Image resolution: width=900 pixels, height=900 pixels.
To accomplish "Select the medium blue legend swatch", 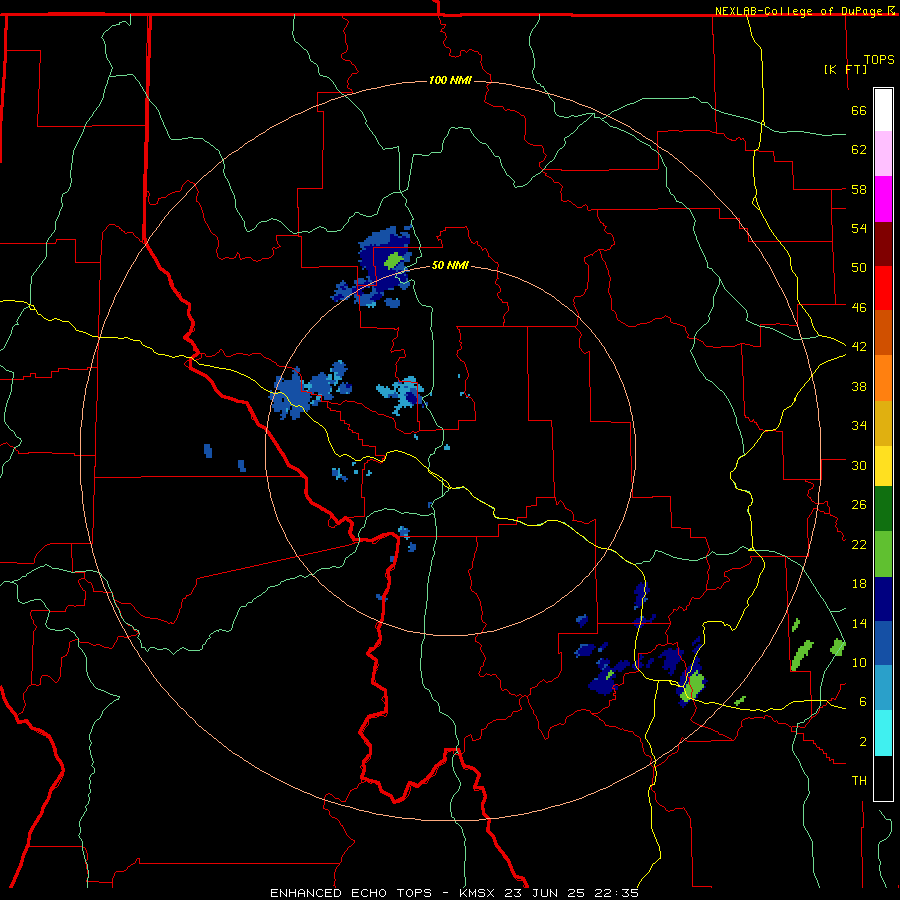I will 883,643.
